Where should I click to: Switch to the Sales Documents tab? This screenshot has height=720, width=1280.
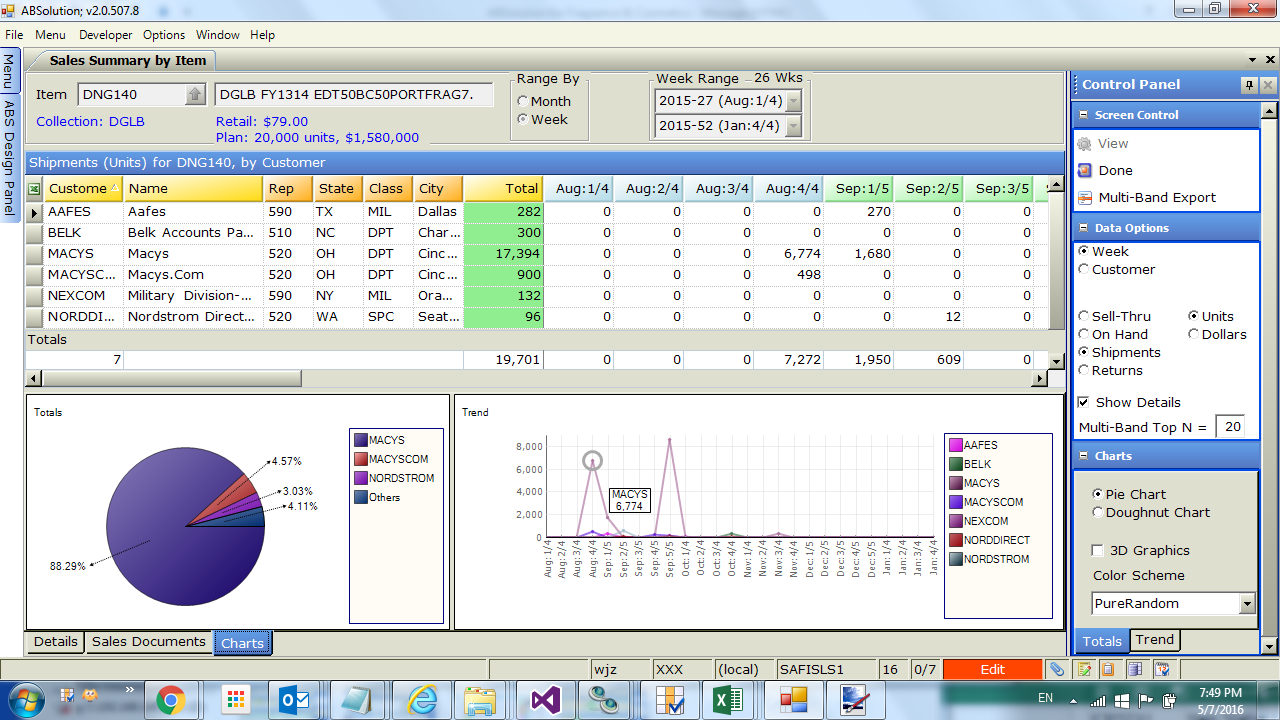coord(149,642)
